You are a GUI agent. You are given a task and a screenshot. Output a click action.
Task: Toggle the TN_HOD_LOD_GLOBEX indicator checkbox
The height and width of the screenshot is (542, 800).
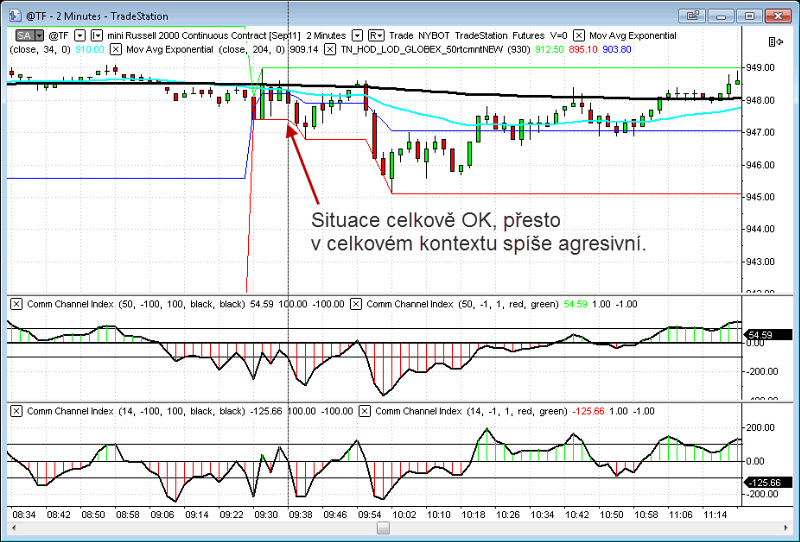click(x=330, y=50)
